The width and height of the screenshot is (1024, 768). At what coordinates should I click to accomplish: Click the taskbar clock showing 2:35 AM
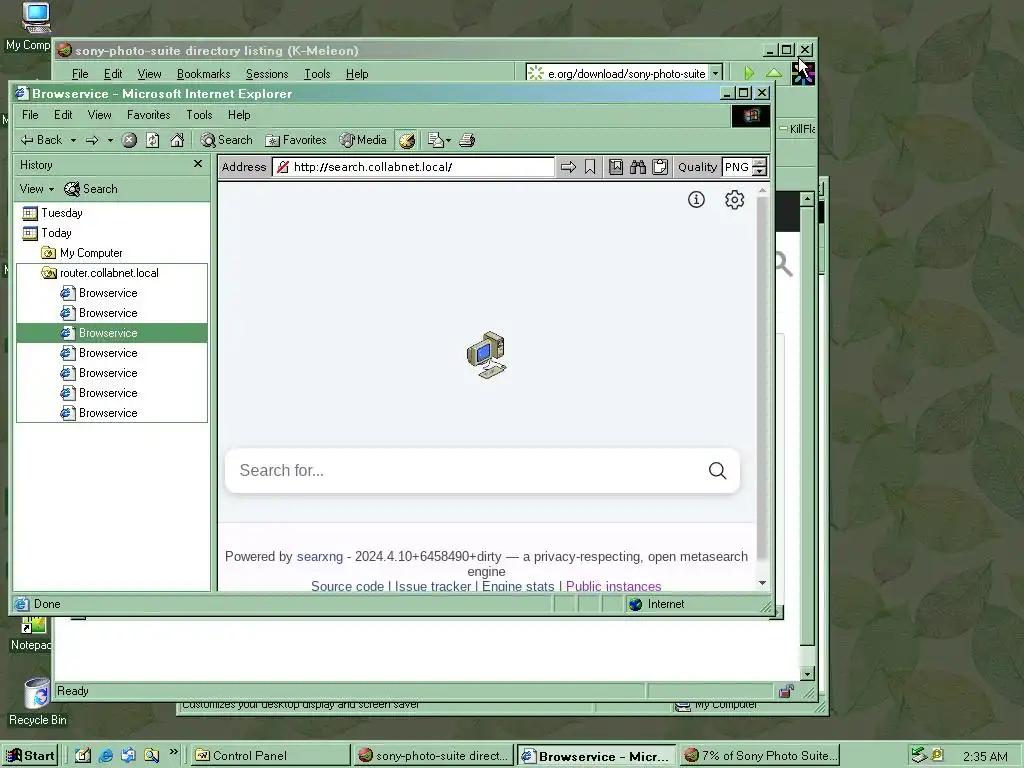tap(985, 756)
